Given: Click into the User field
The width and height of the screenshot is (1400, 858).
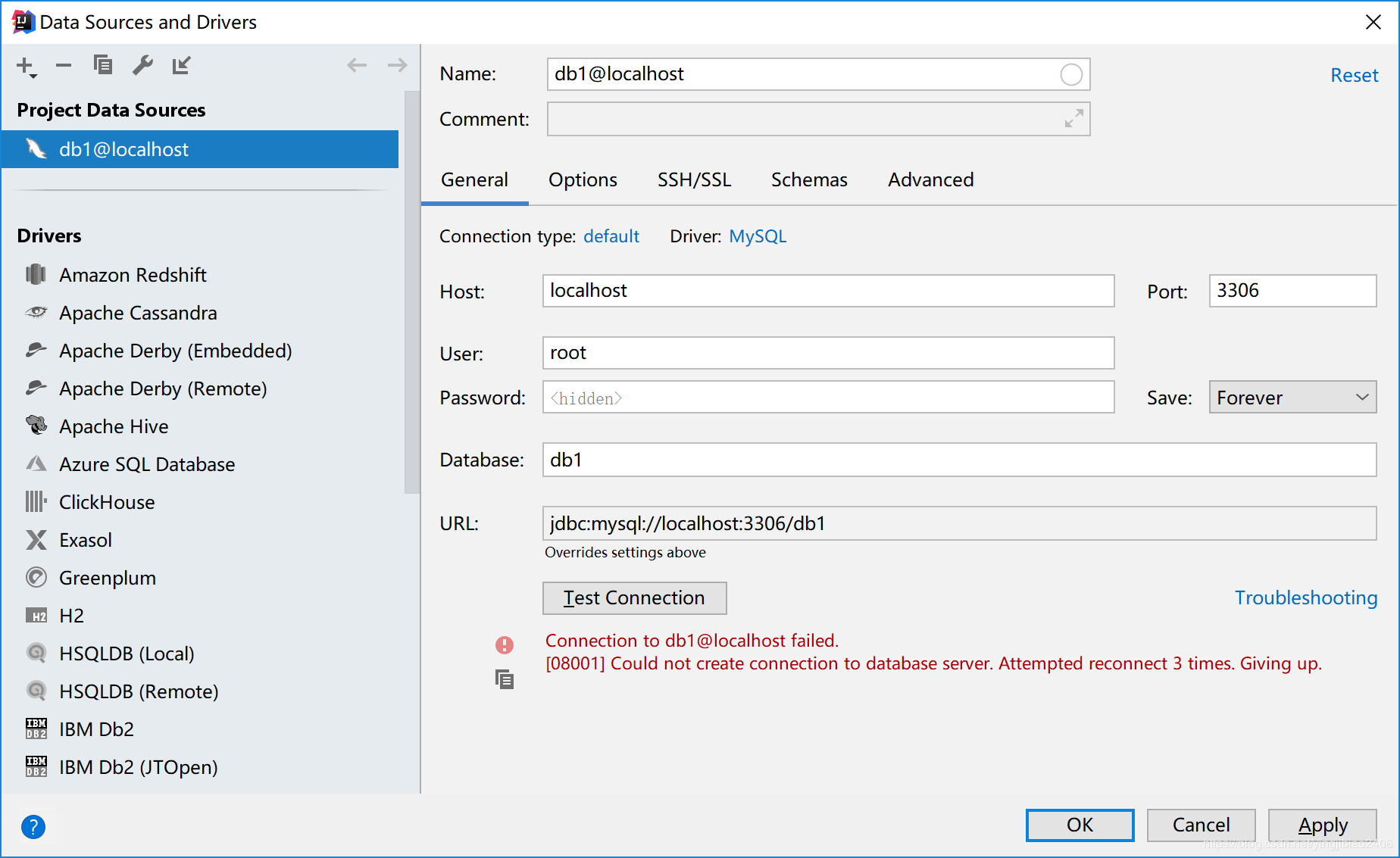Looking at the screenshot, I should click(x=828, y=353).
